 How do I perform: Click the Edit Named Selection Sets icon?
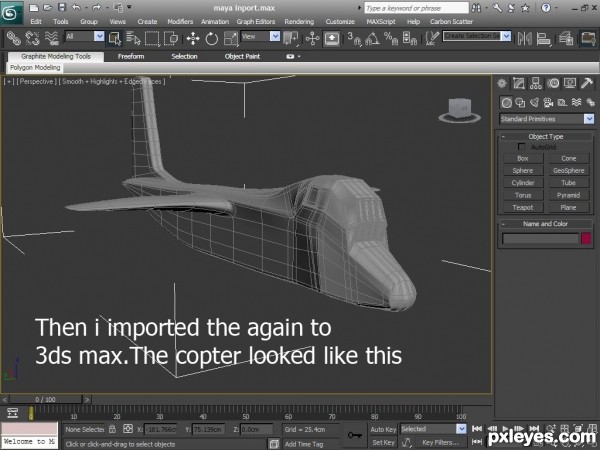pyautogui.click(x=432, y=39)
